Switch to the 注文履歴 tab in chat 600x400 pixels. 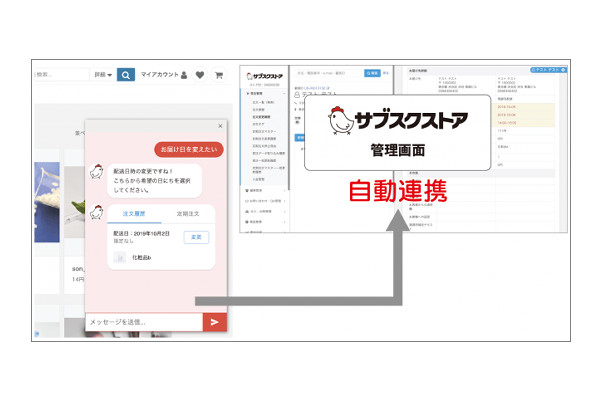(134, 214)
